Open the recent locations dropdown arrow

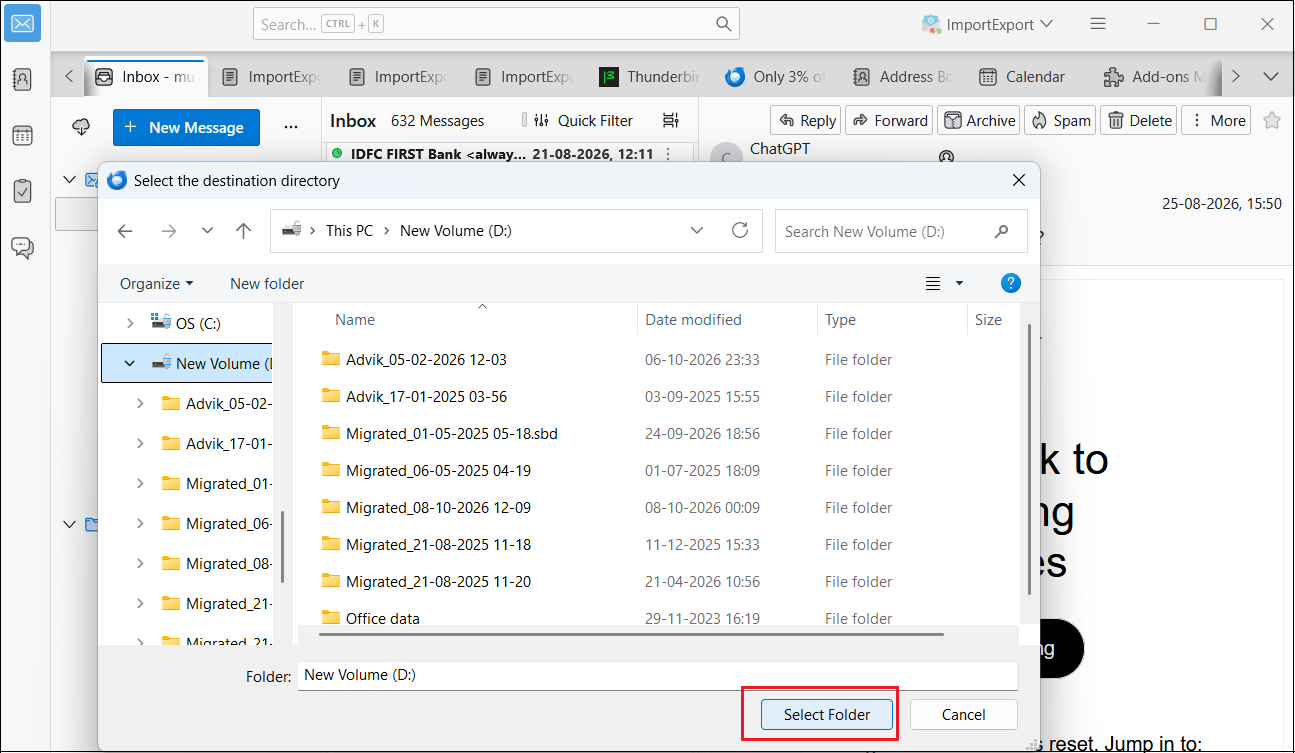(207, 231)
